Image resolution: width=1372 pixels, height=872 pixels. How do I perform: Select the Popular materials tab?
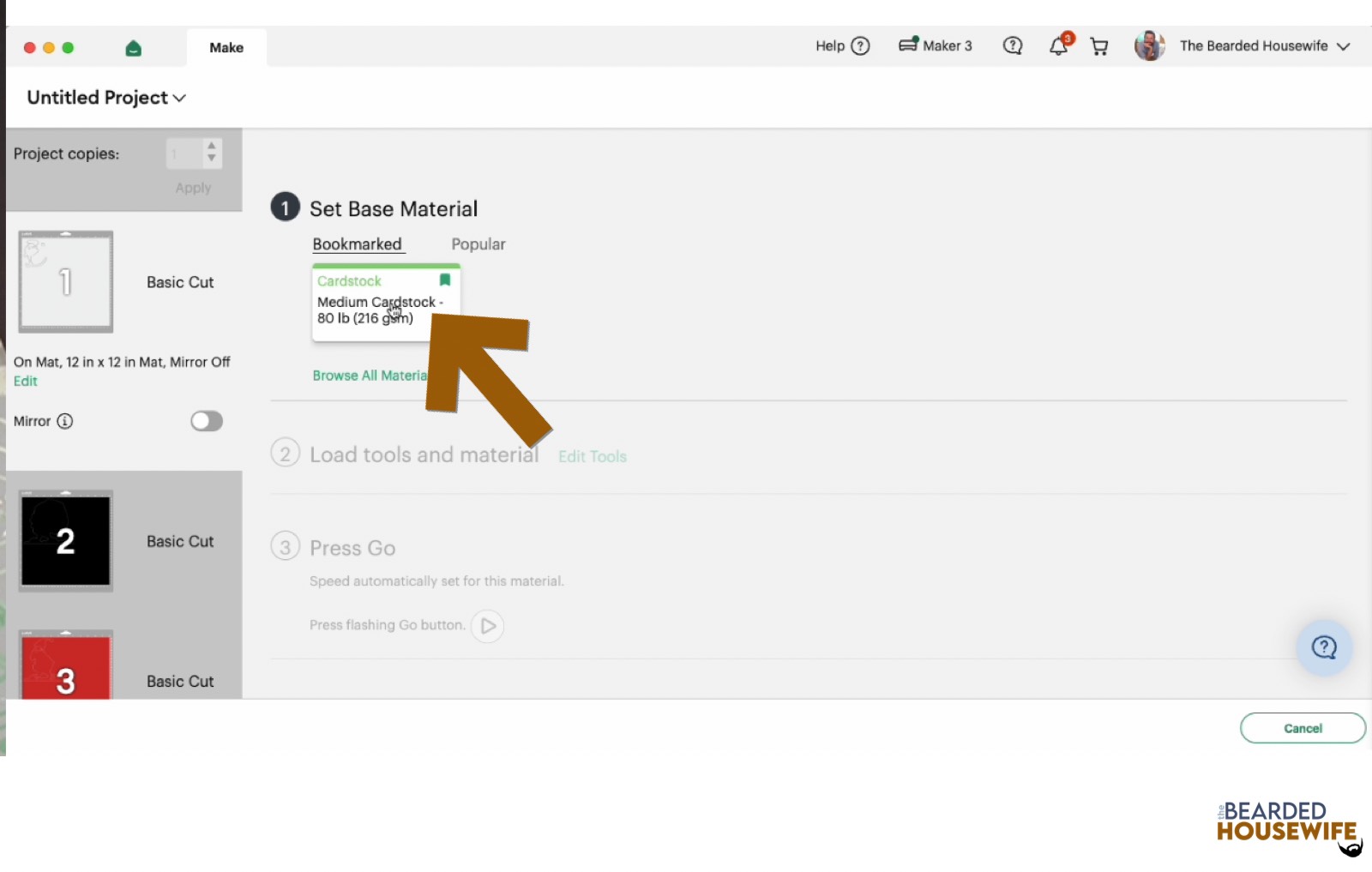(x=478, y=244)
